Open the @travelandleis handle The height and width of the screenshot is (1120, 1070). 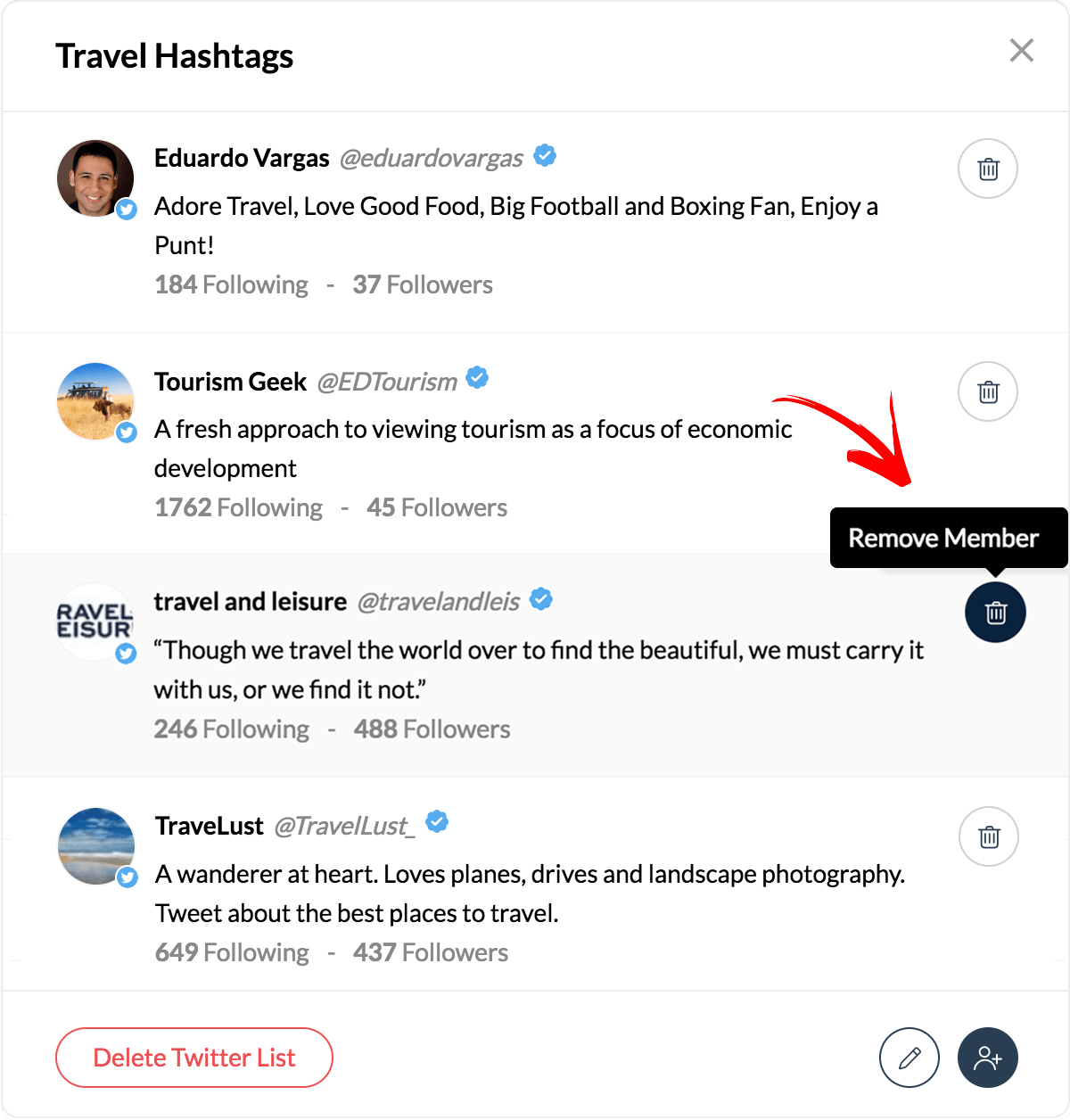[438, 602]
